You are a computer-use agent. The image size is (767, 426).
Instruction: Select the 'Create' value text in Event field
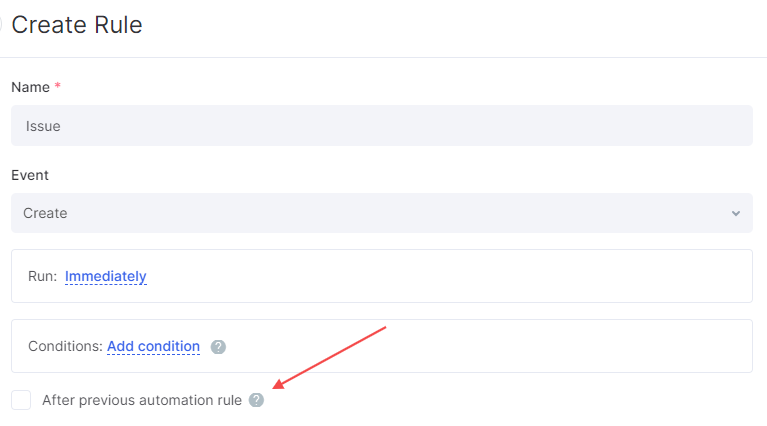point(45,213)
